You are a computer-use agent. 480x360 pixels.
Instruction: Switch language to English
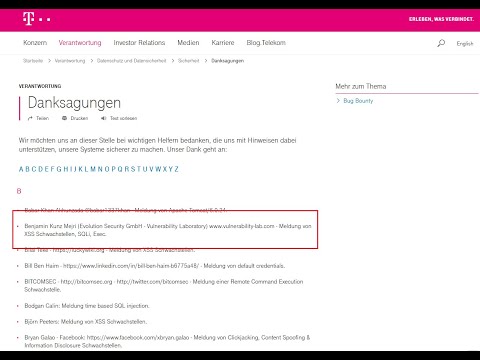tap(465, 44)
